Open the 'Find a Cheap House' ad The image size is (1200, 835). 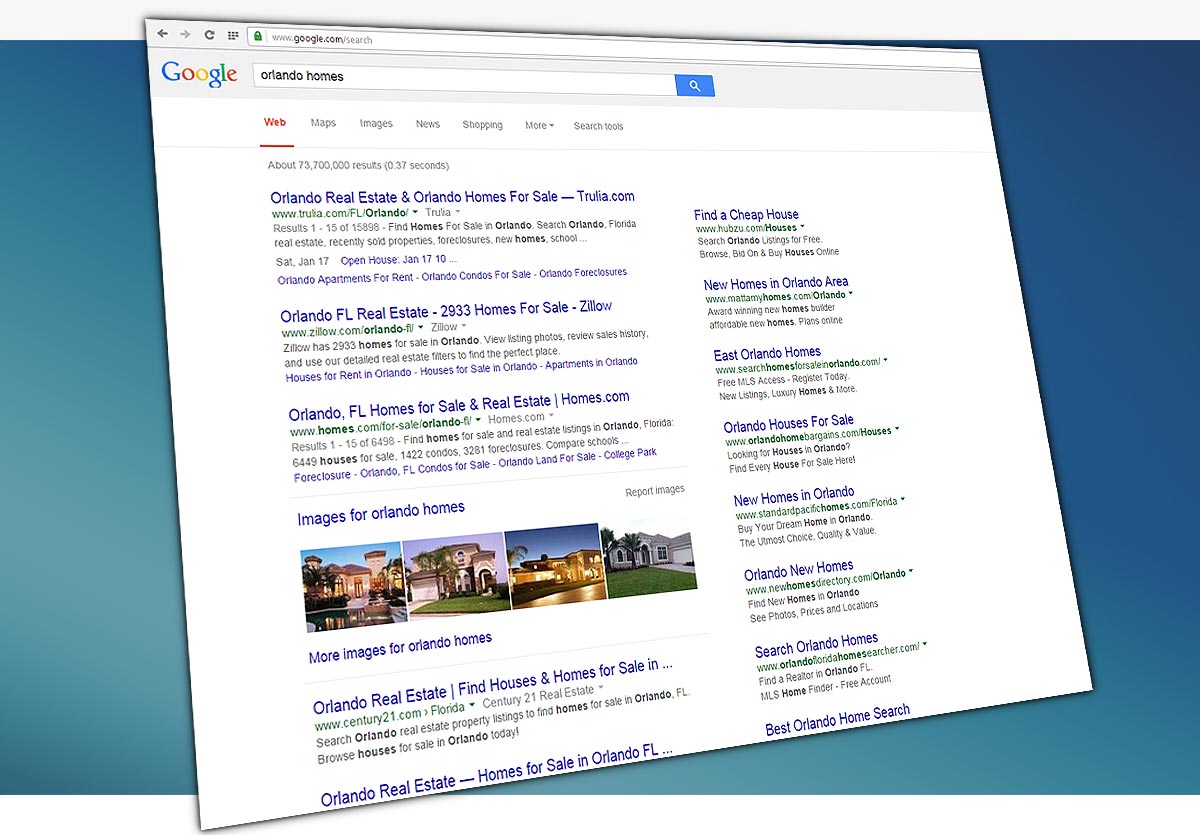tap(747, 215)
